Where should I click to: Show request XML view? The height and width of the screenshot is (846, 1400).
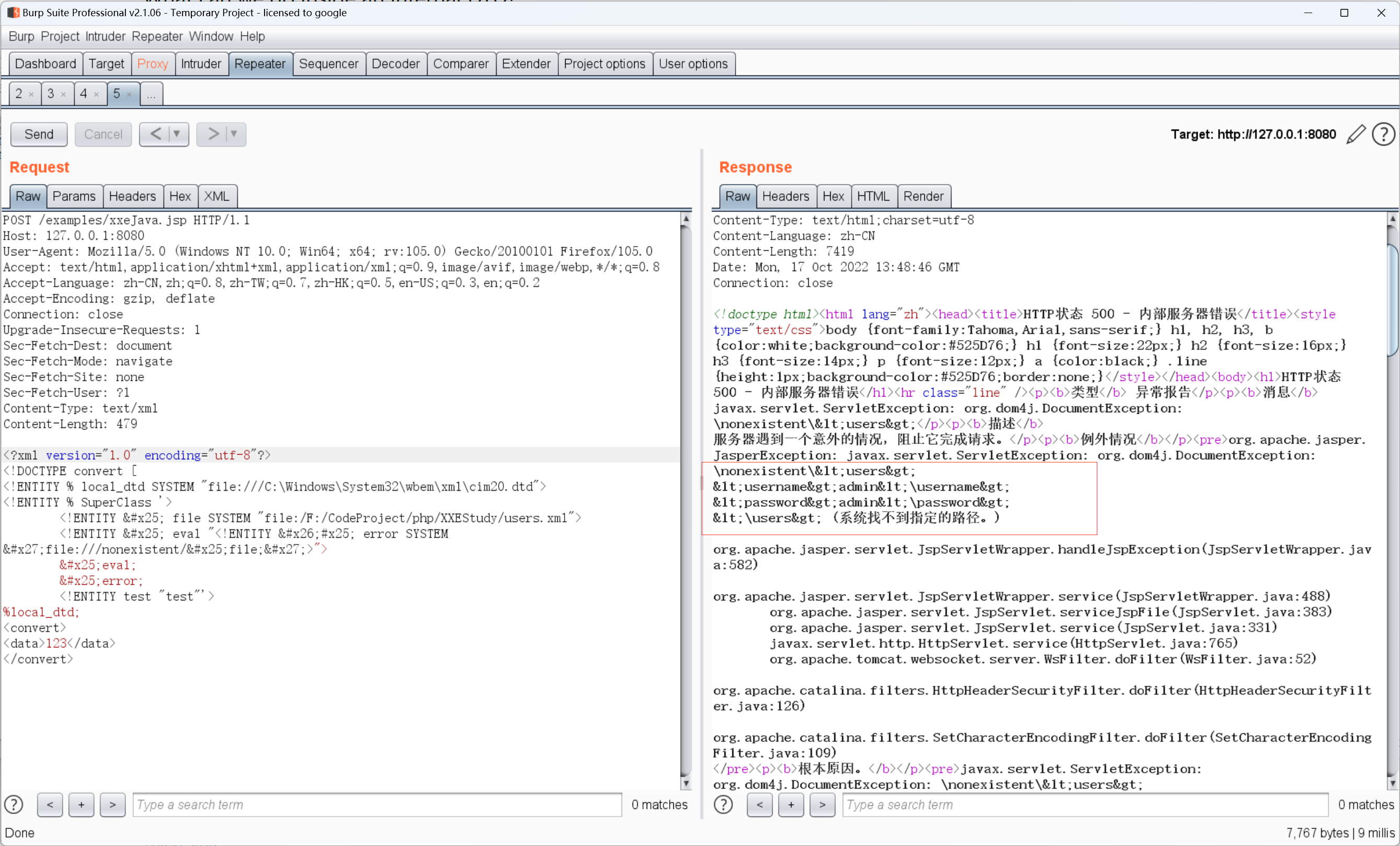coord(216,196)
